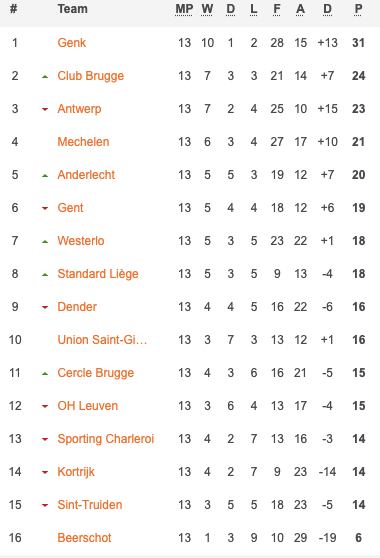This screenshot has height=558, width=380.
Task: Click green up arrow beside Anderlecht
Action: 45,175
